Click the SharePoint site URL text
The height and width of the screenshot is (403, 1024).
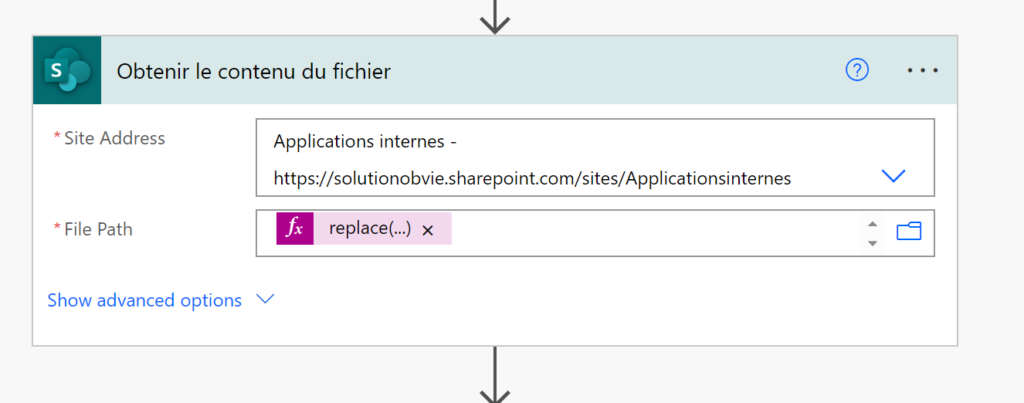pyautogui.click(x=532, y=178)
